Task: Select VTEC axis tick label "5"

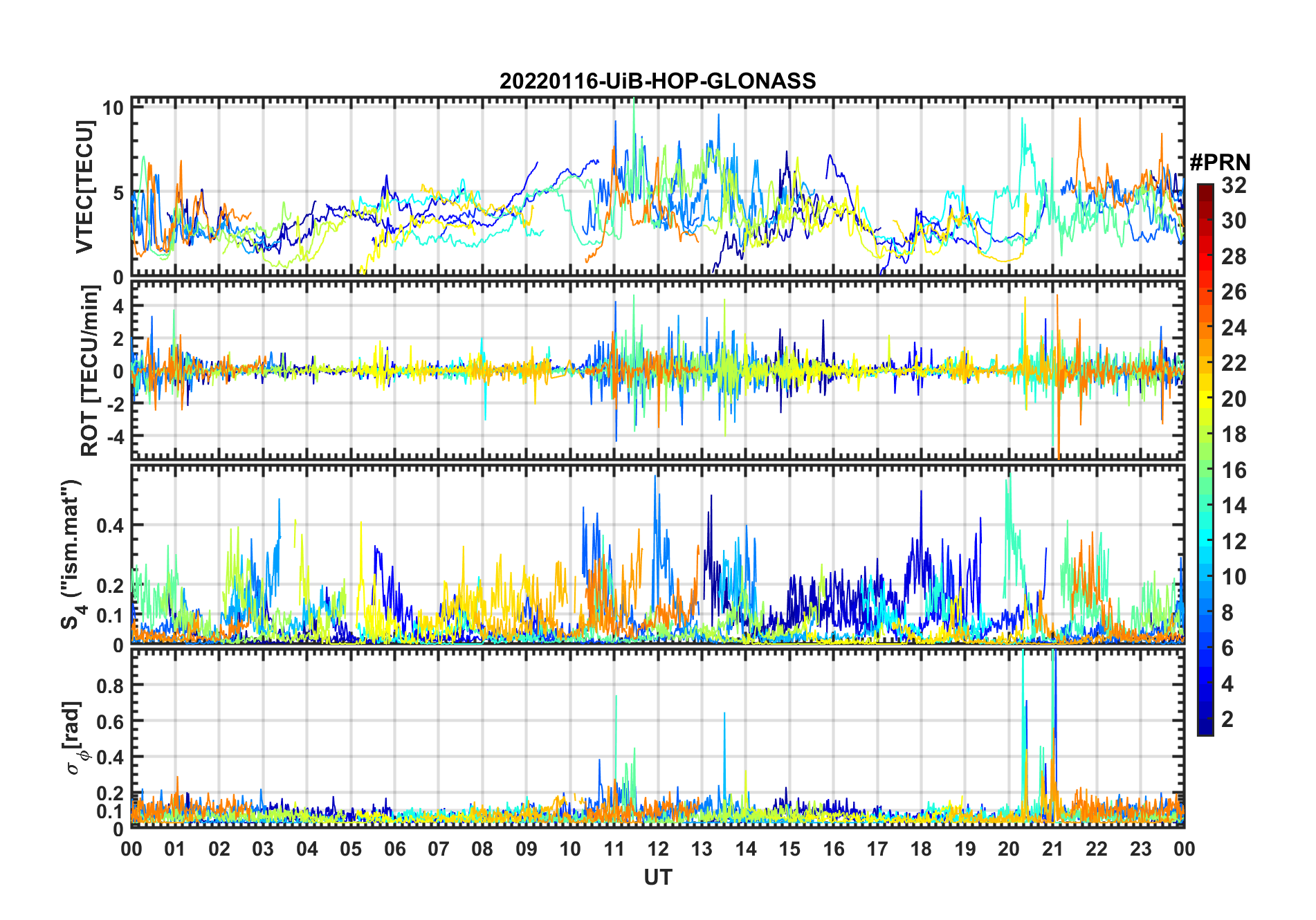Action: pyautogui.click(x=118, y=193)
